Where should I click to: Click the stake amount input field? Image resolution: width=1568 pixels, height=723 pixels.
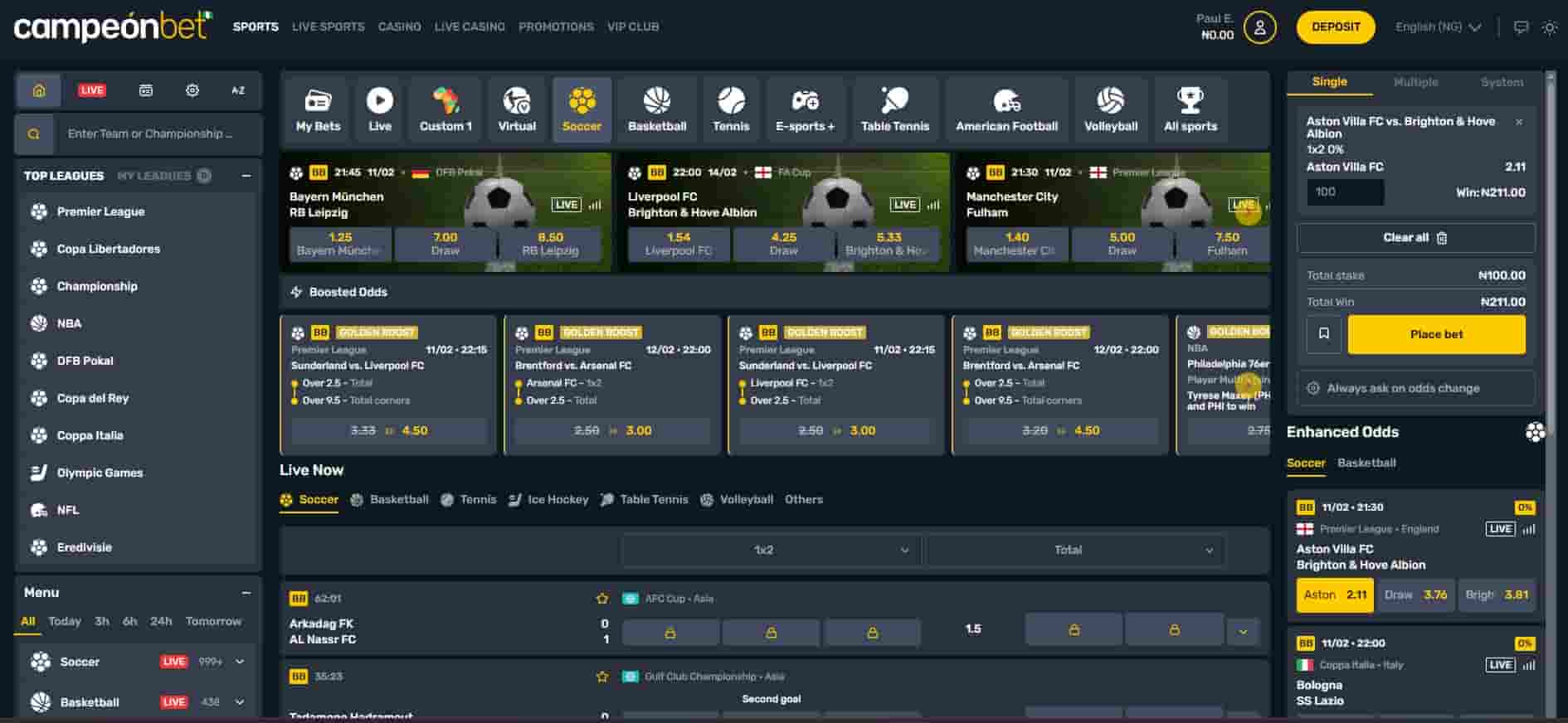click(1345, 192)
